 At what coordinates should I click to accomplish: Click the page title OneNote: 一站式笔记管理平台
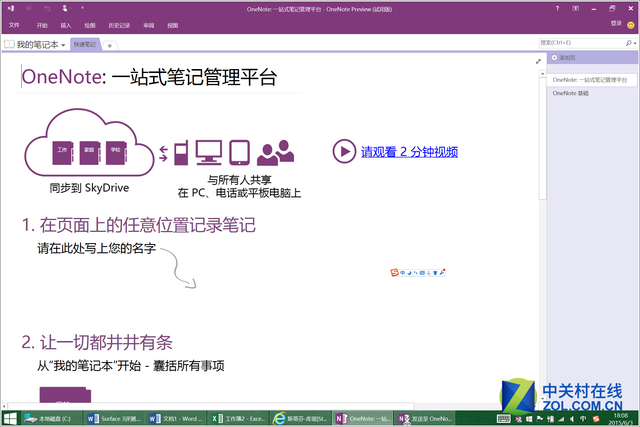click(149, 77)
